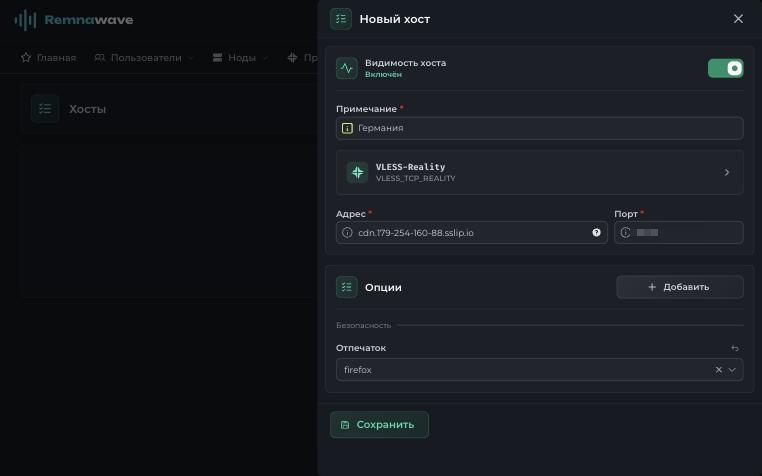Click the Примечание input field

(x=539, y=128)
